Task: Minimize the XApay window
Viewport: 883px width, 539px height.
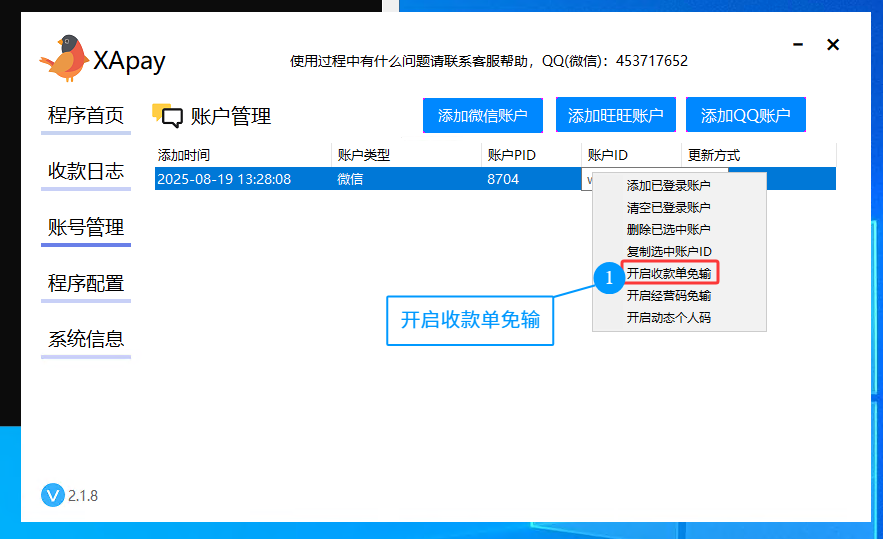Action: coord(798,46)
